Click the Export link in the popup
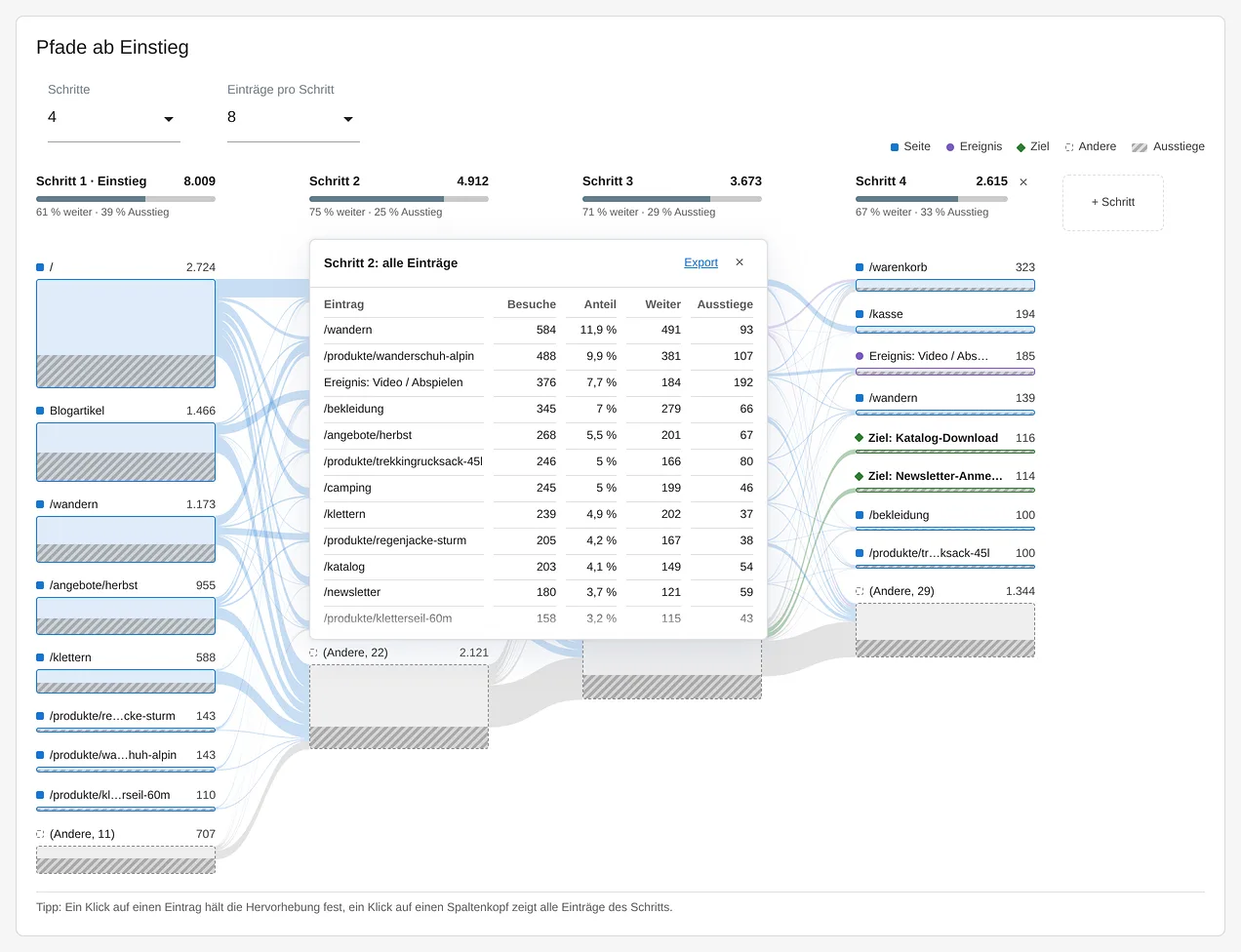 701,262
